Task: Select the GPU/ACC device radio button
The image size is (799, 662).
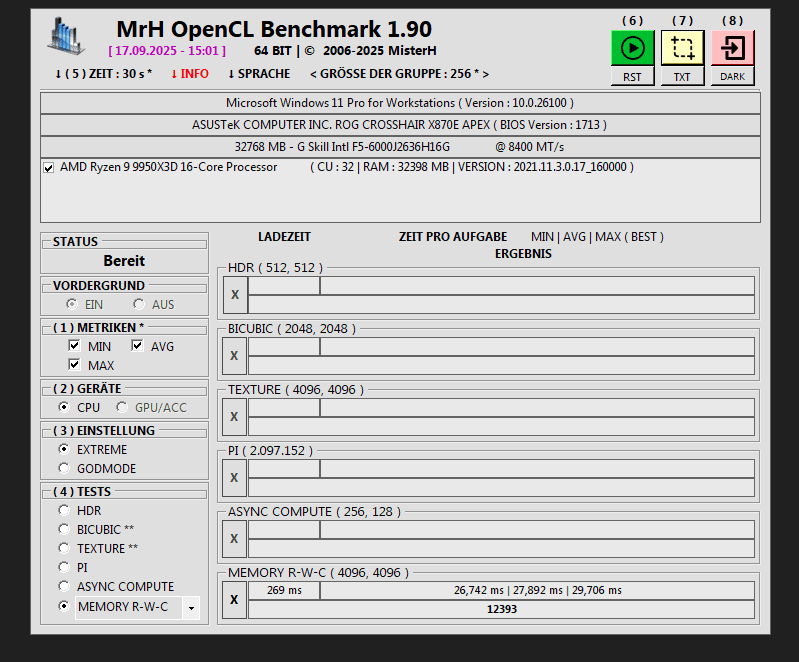Action: tap(121, 407)
